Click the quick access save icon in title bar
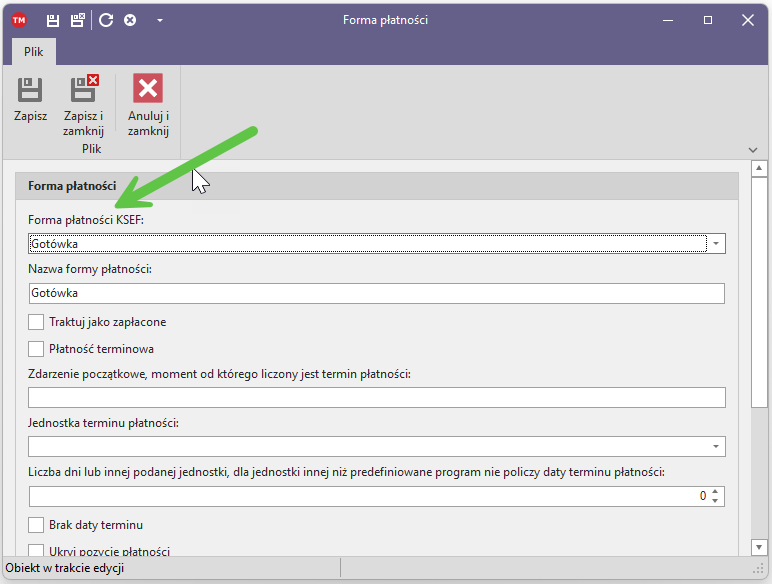Viewport: 772px width, 584px height. (x=53, y=20)
